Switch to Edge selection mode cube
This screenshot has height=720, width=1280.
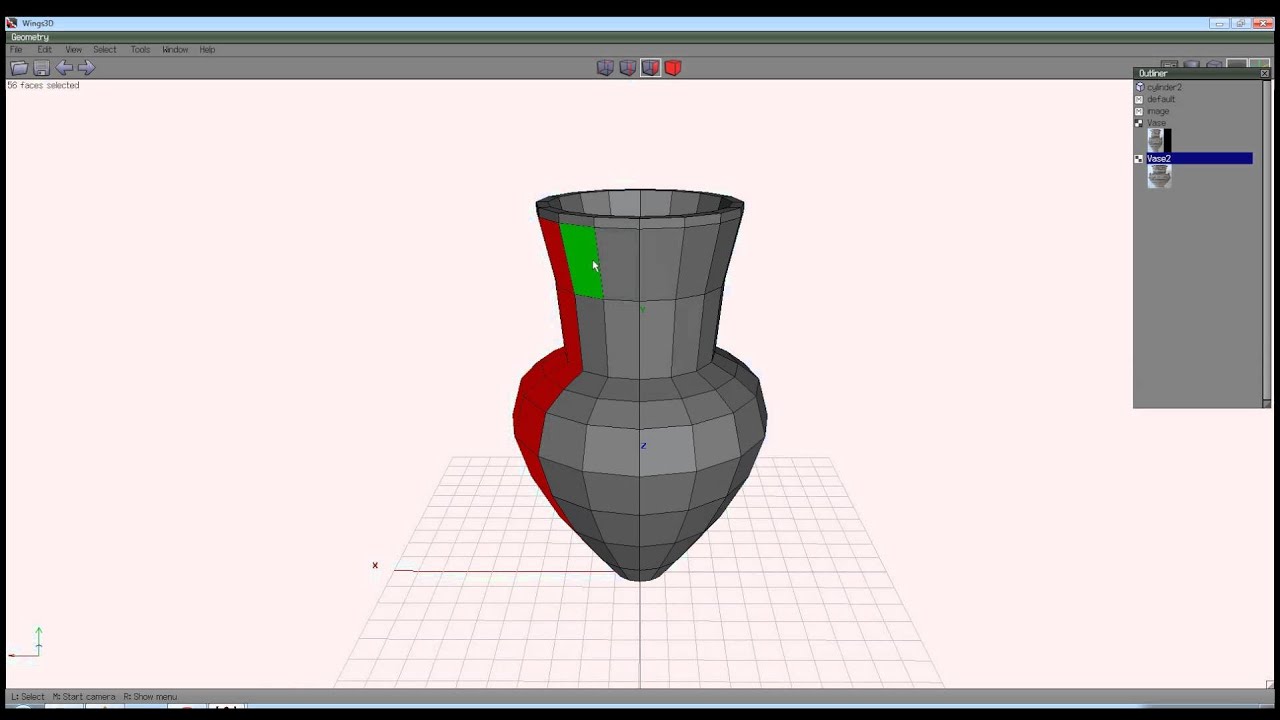(x=628, y=68)
